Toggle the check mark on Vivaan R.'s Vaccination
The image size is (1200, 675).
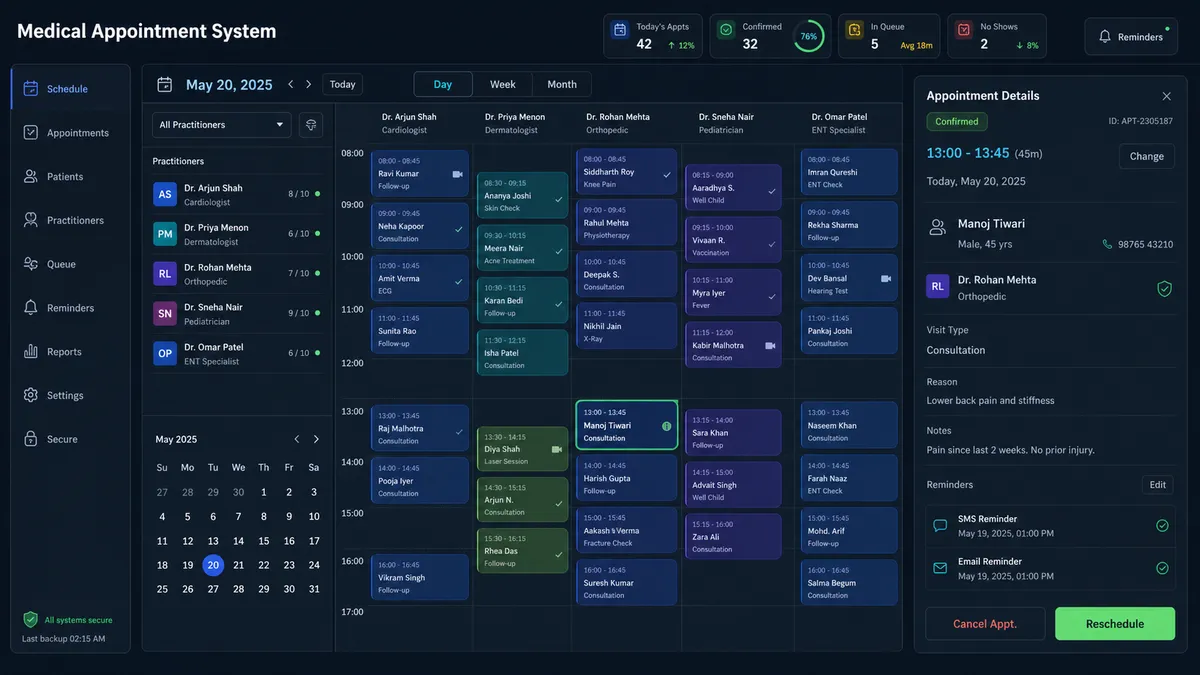click(771, 243)
